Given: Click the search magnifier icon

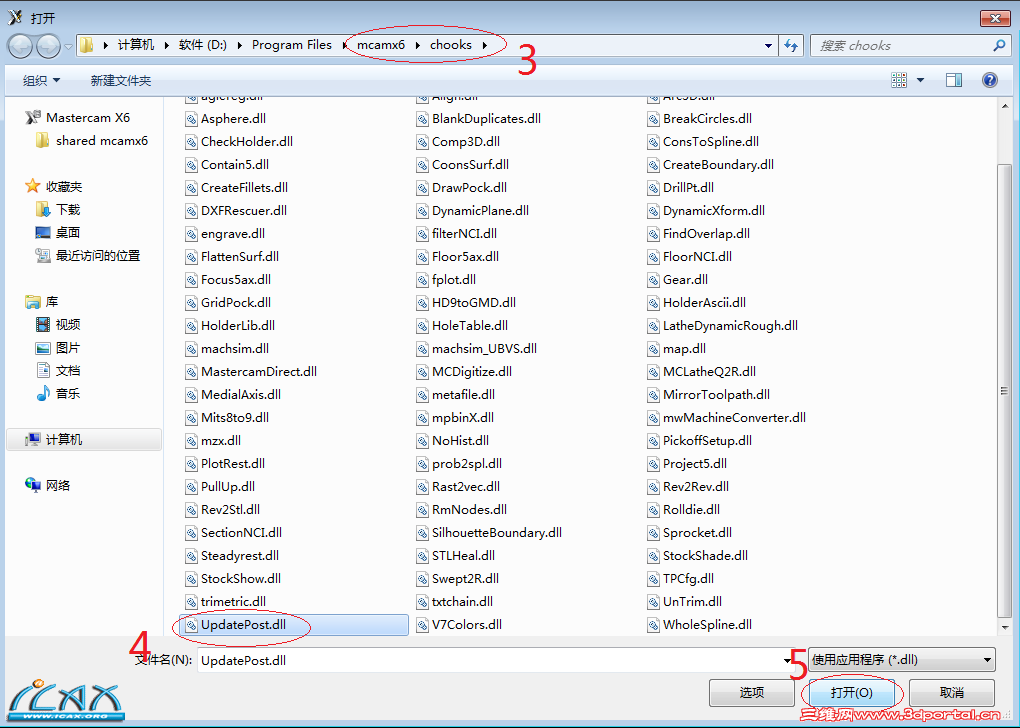Looking at the screenshot, I should [x=999, y=46].
